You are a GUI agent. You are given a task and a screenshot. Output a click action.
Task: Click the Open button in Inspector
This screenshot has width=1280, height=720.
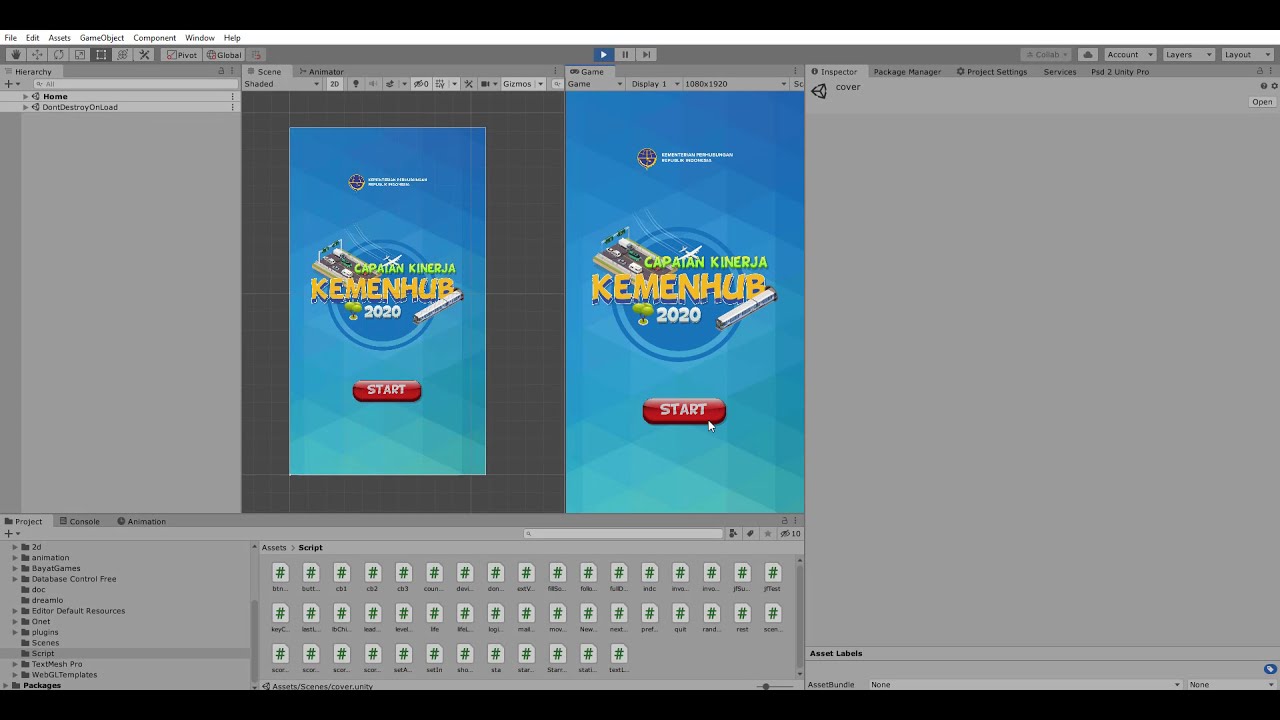1262,102
